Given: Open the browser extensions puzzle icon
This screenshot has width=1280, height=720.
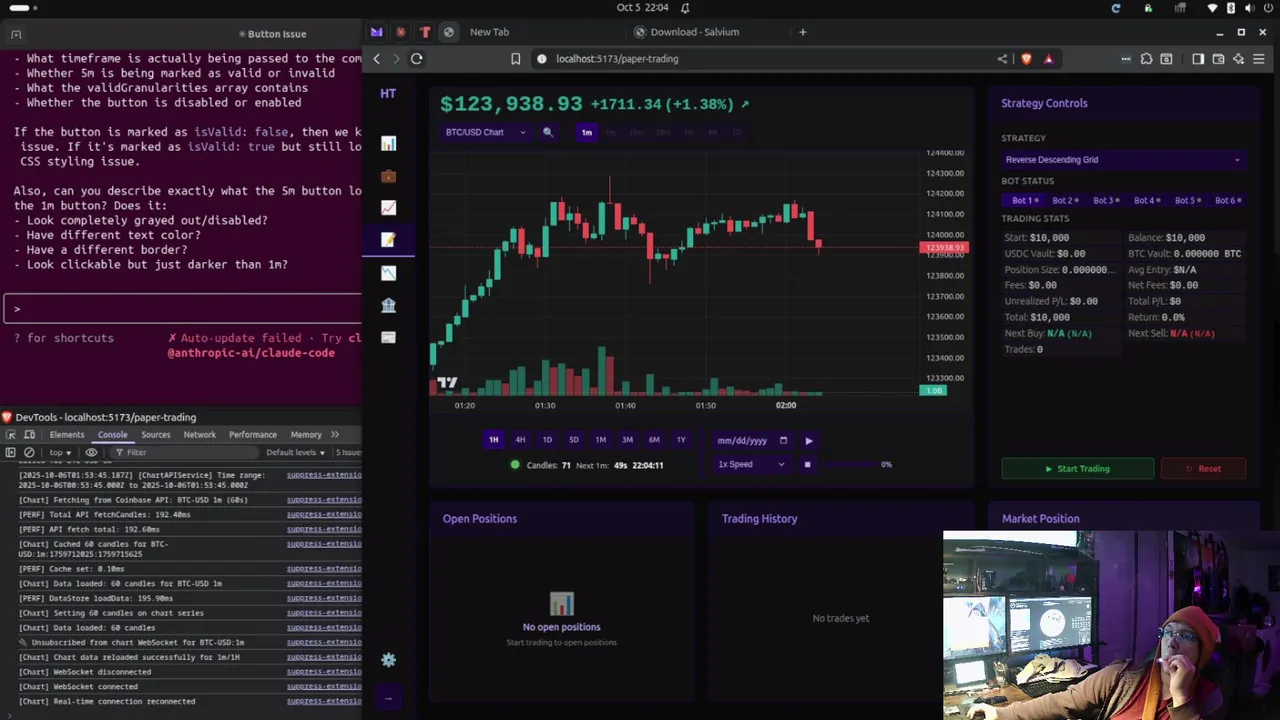Looking at the screenshot, I should (x=1146, y=59).
